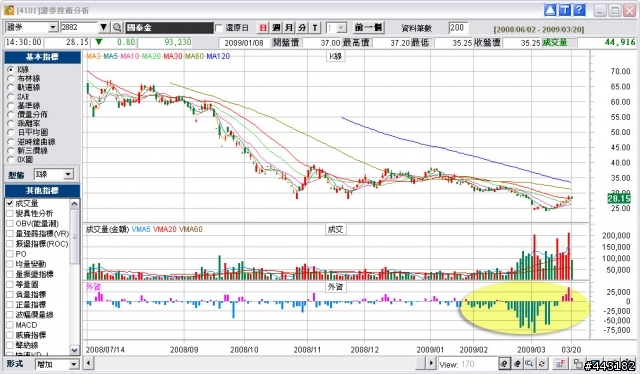Uncheck the 成交量 indicator checkbox

point(10,203)
